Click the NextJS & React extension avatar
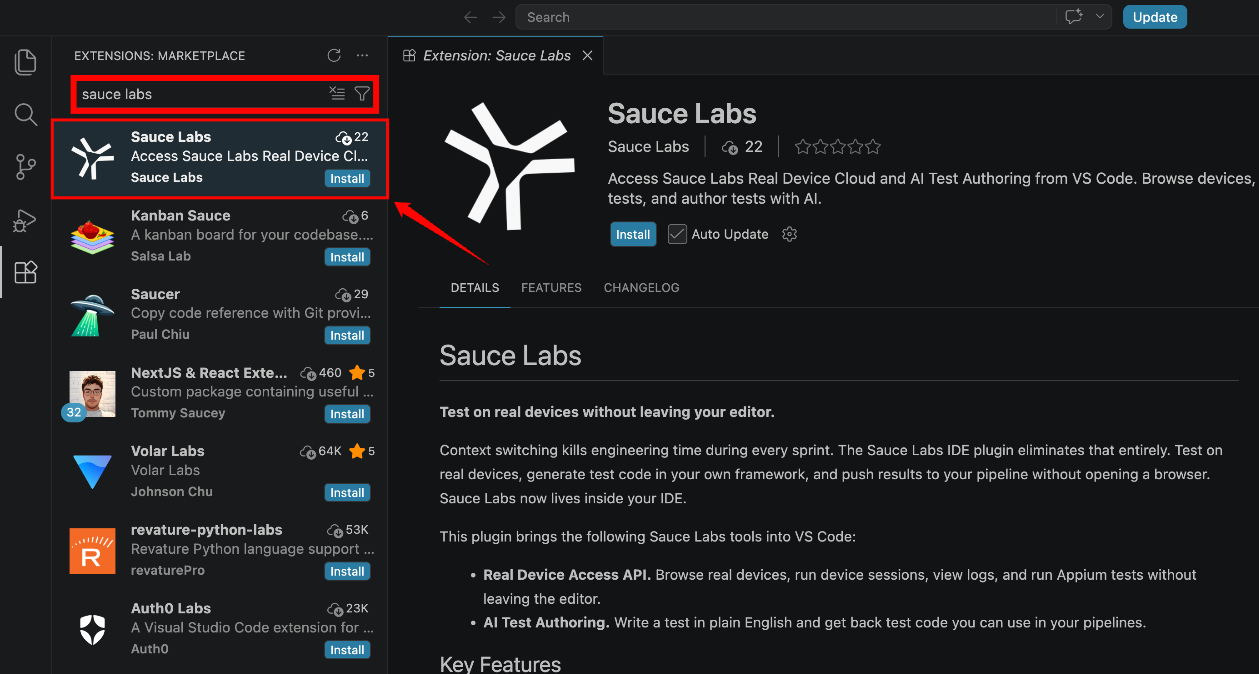 tap(92, 394)
